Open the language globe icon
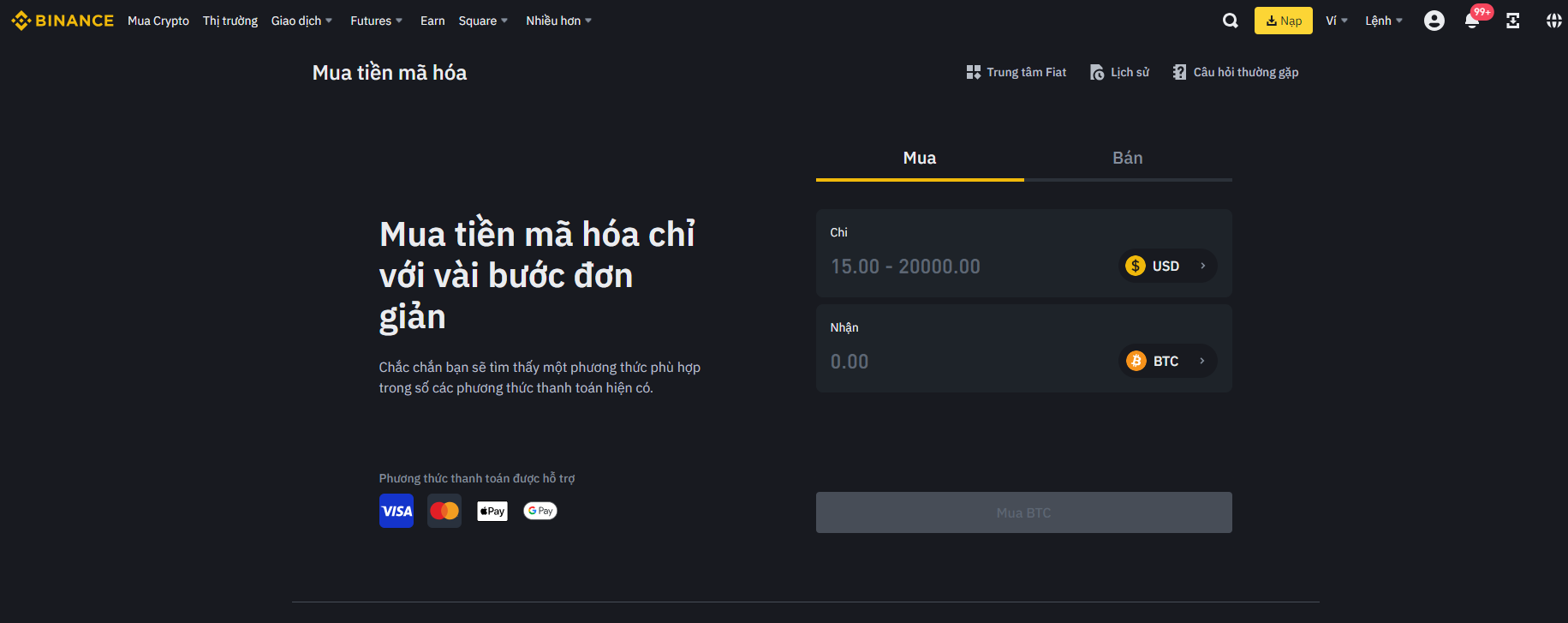 1554,21
